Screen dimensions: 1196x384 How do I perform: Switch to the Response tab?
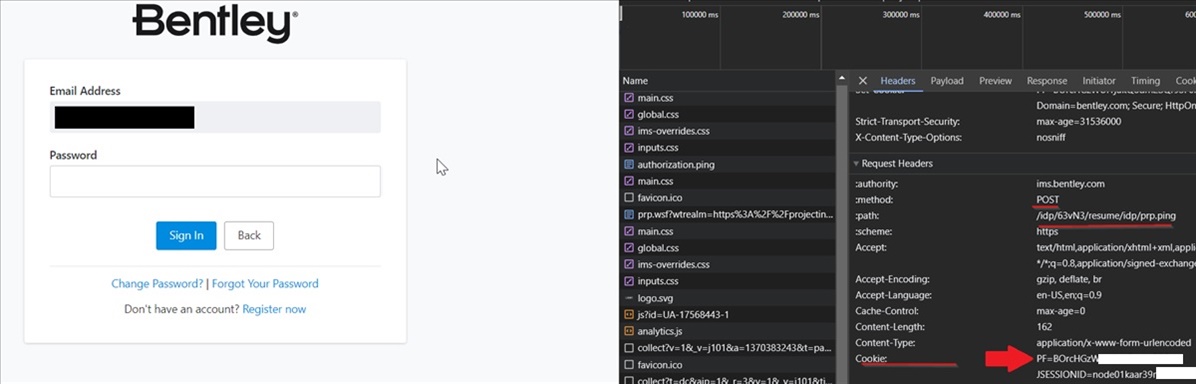1046,81
